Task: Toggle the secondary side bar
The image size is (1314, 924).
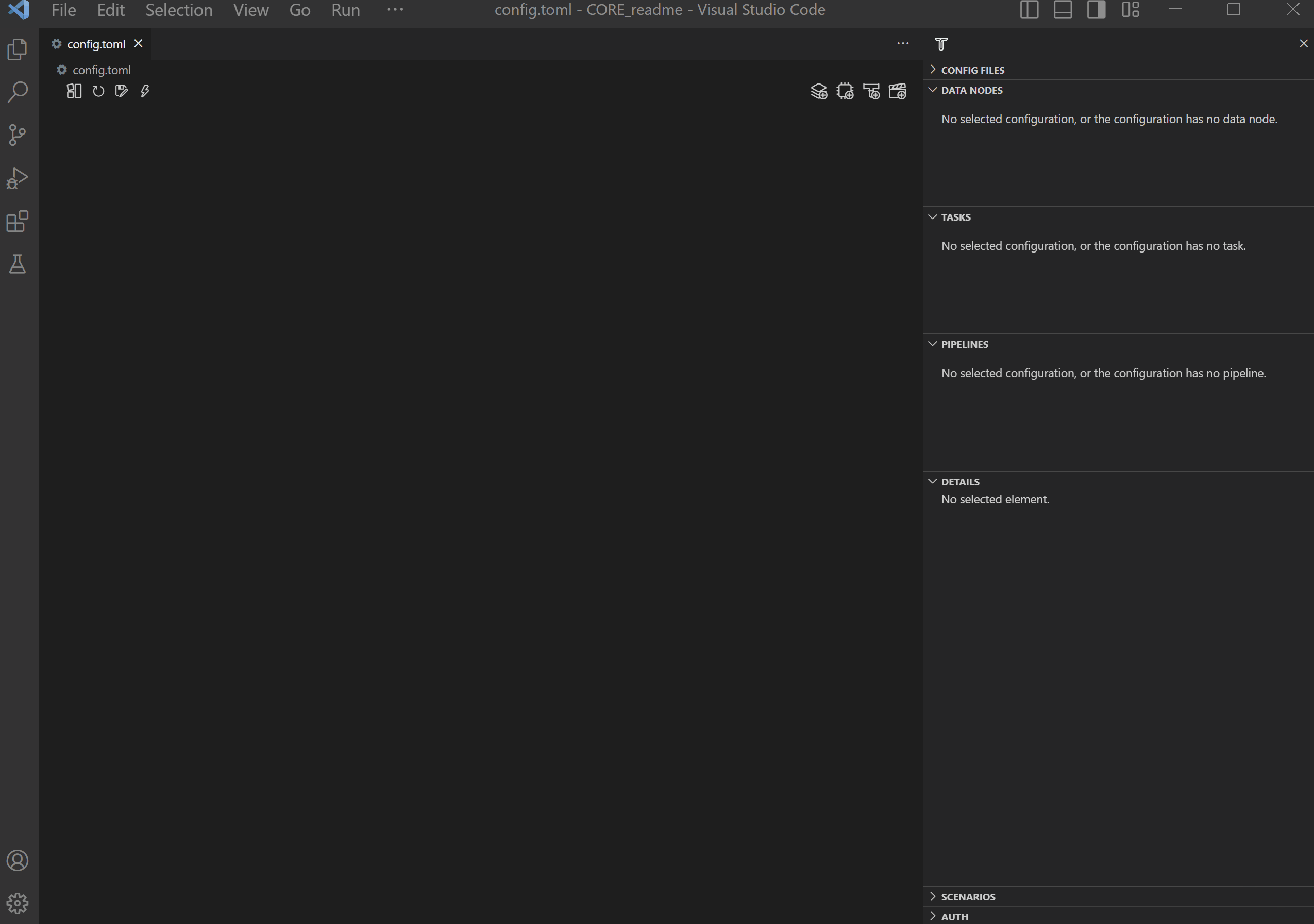Action: (1096, 10)
